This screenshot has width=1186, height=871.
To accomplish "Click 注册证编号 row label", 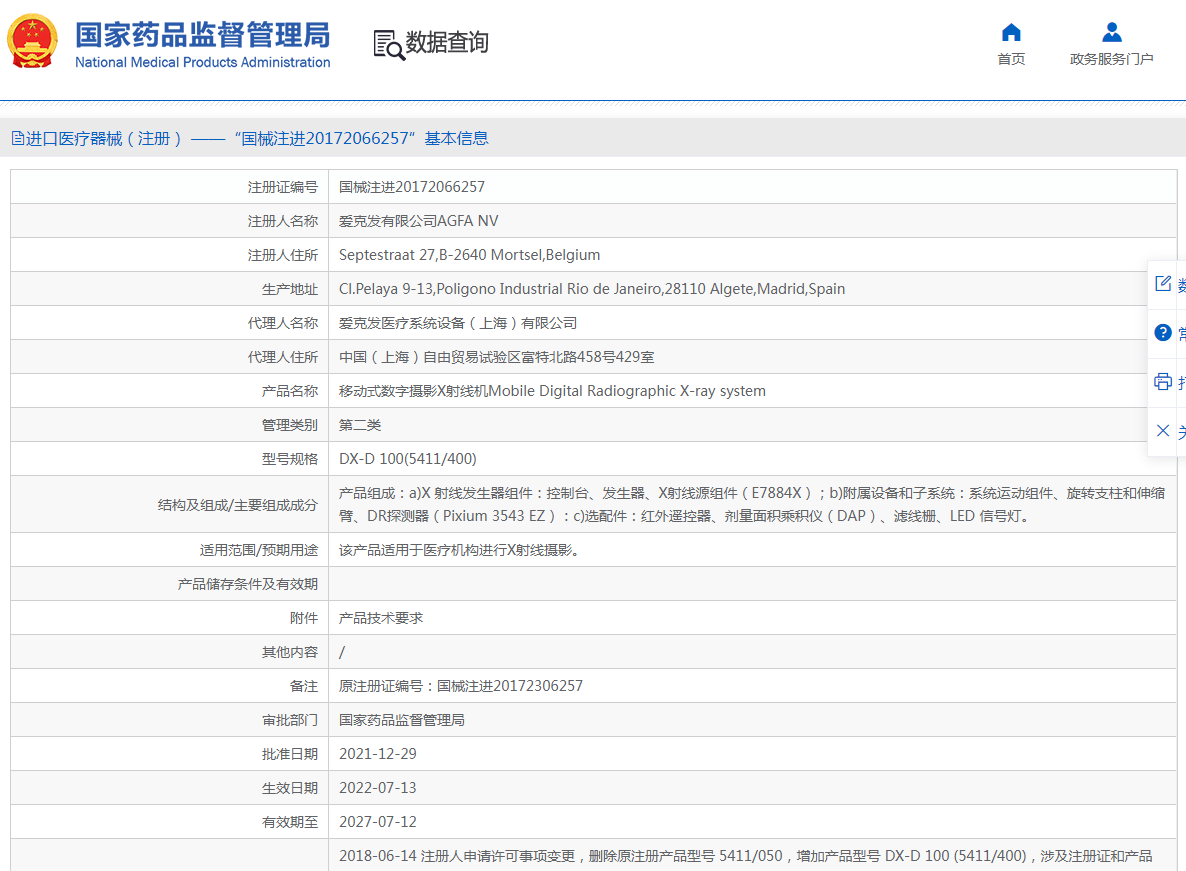I will (283, 187).
